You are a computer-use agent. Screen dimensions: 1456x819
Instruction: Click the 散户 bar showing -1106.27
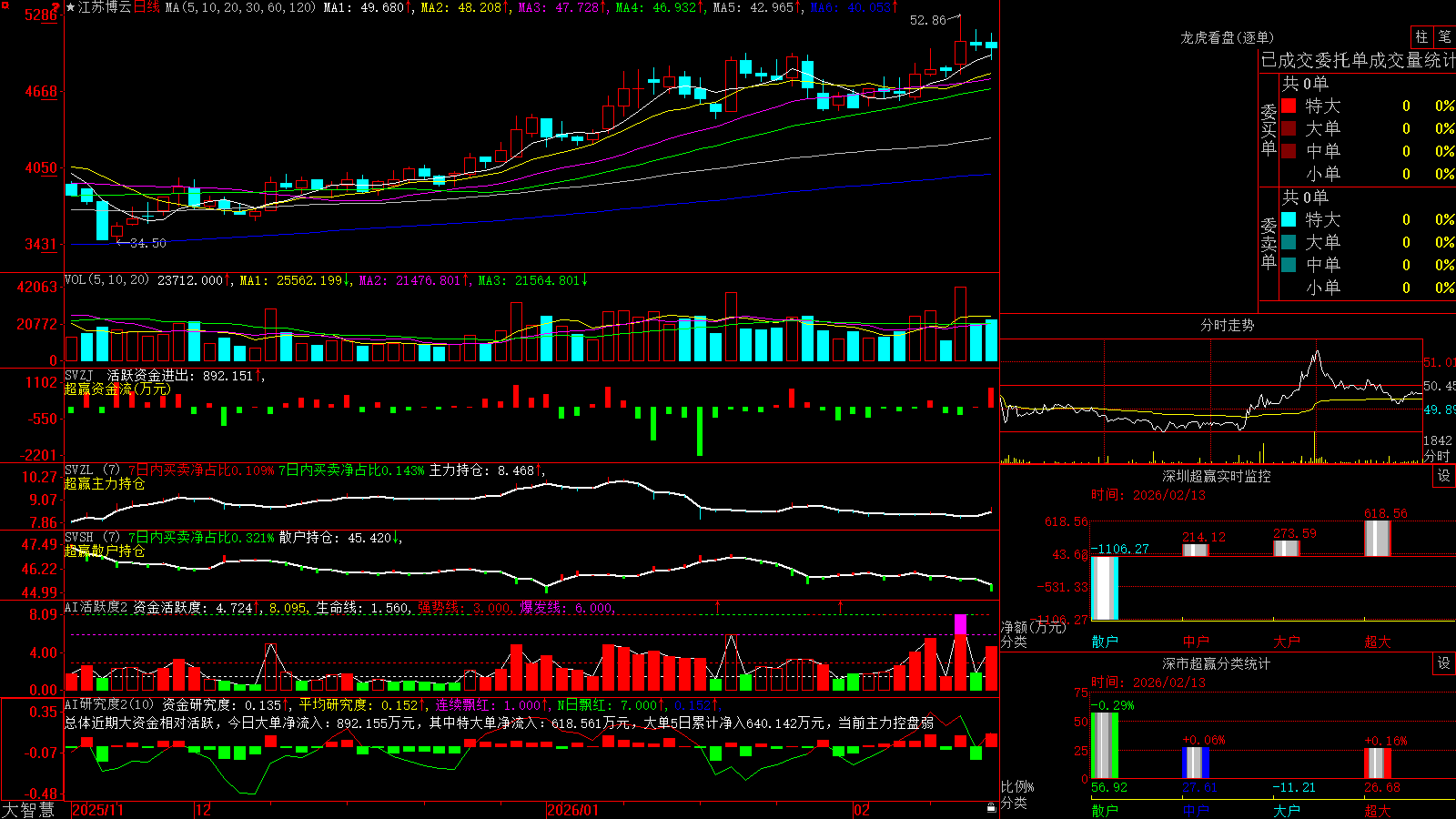click(x=1105, y=588)
